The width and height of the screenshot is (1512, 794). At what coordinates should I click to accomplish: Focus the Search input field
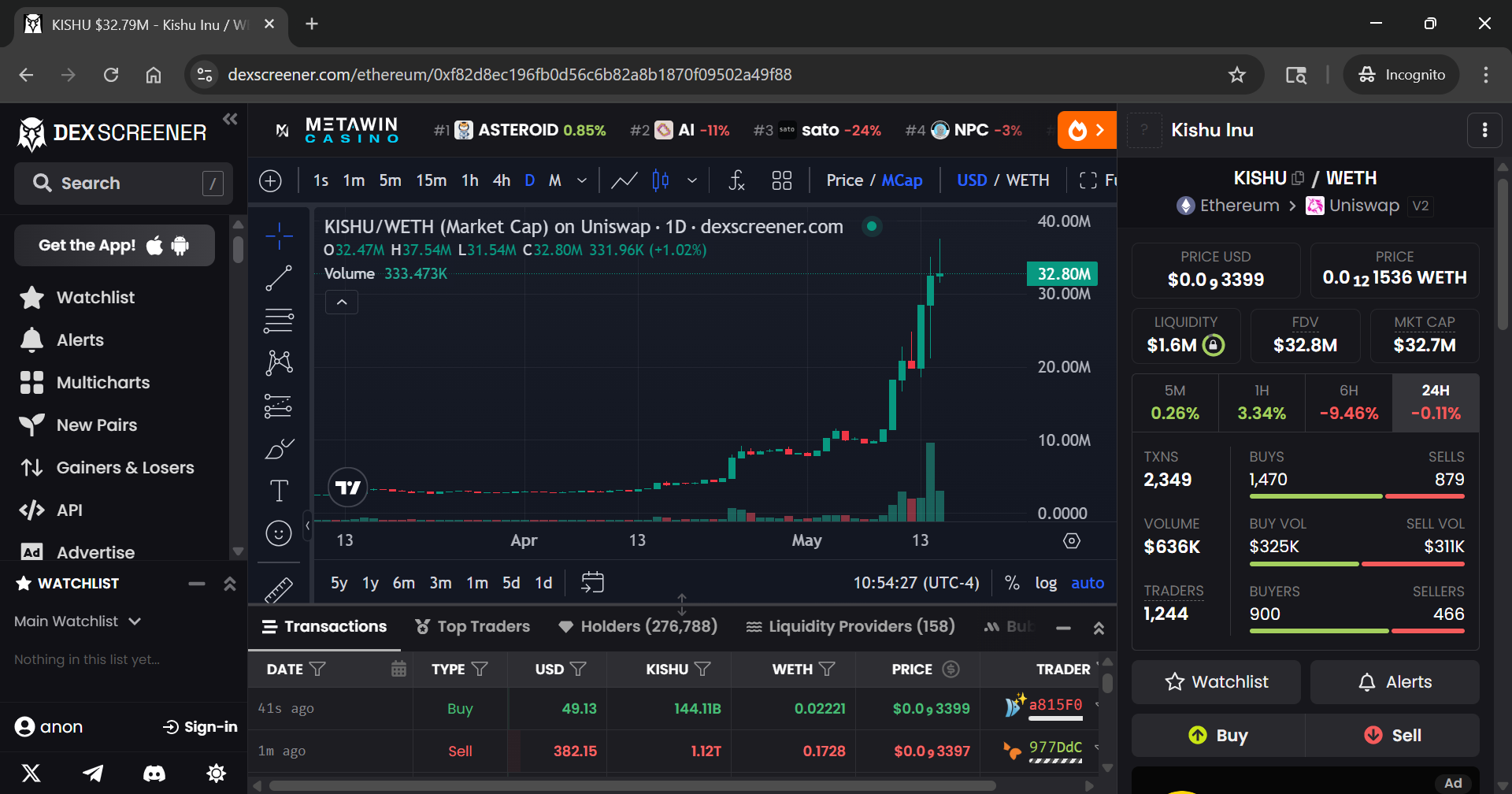124,184
